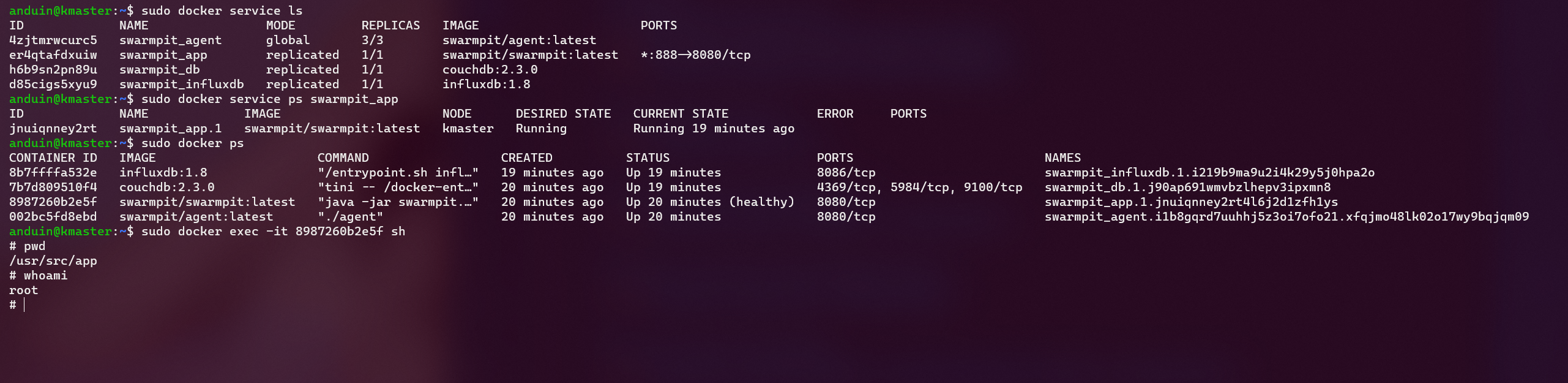Image resolution: width=1568 pixels, height=383 pixels.
Task: Place cursor at the final # shell prompt
Action: (24, 305)
